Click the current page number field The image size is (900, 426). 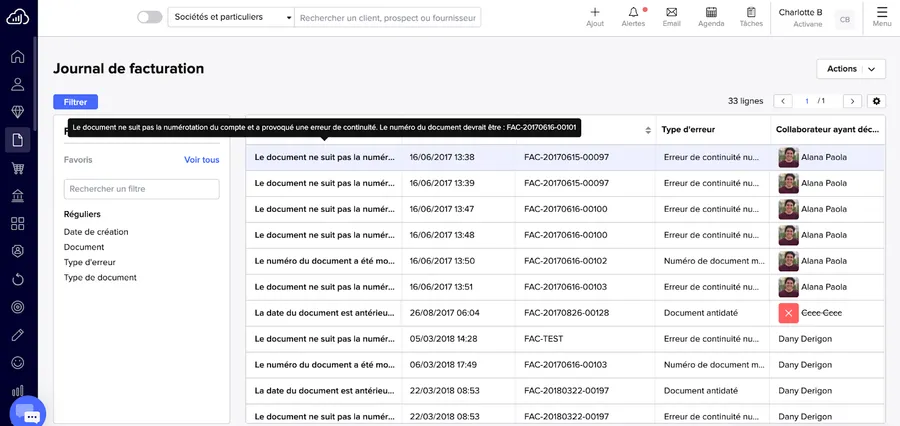(806, 101)
